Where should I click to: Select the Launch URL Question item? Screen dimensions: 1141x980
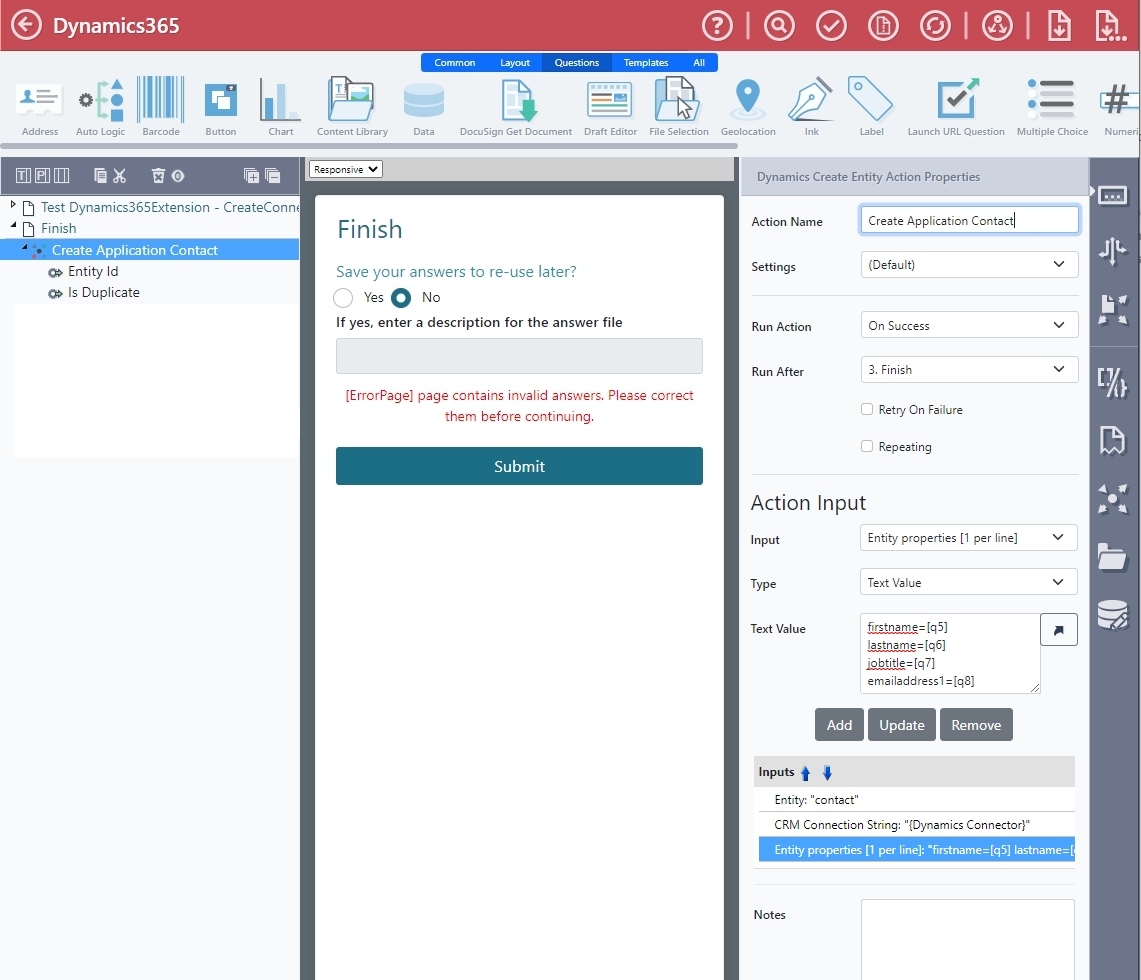click(955, 107)
